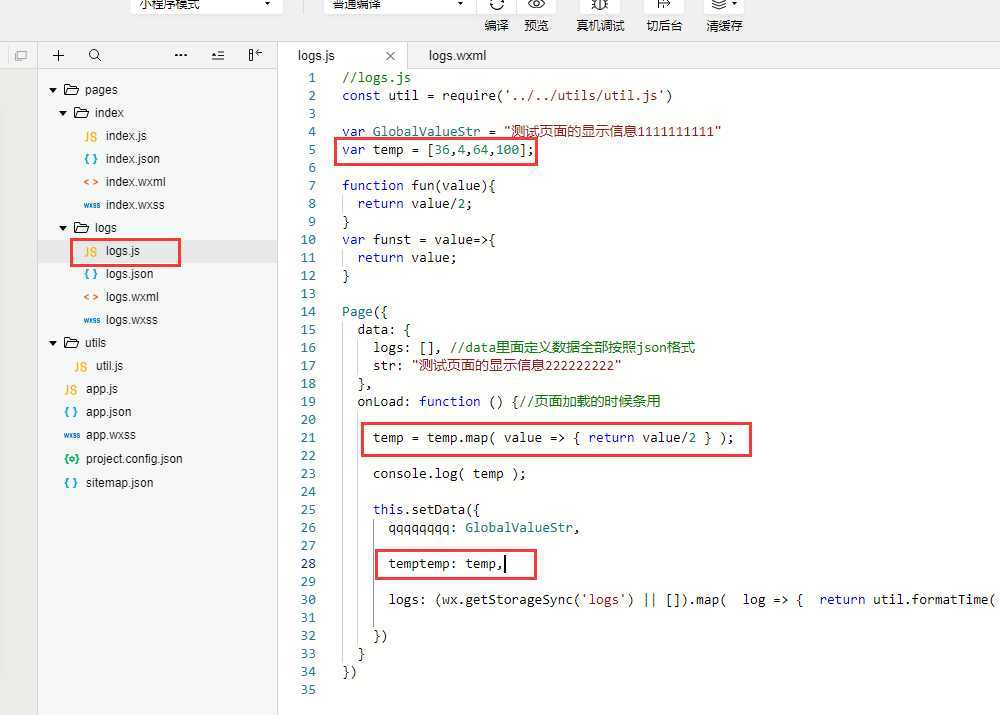Open logs.wxss file
Image resolution: width=1000 pixels, height=715 pixels.
[131, 320]
